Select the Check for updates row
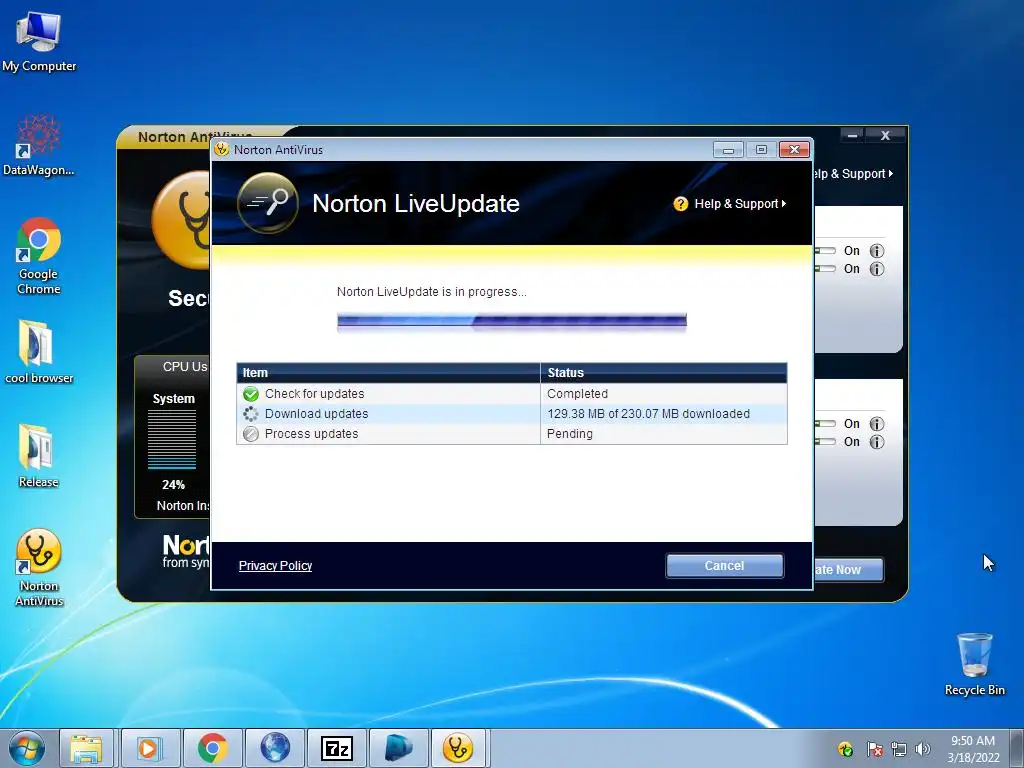The height and width of the screenshot is (768, 1024). tap(512, 394)
